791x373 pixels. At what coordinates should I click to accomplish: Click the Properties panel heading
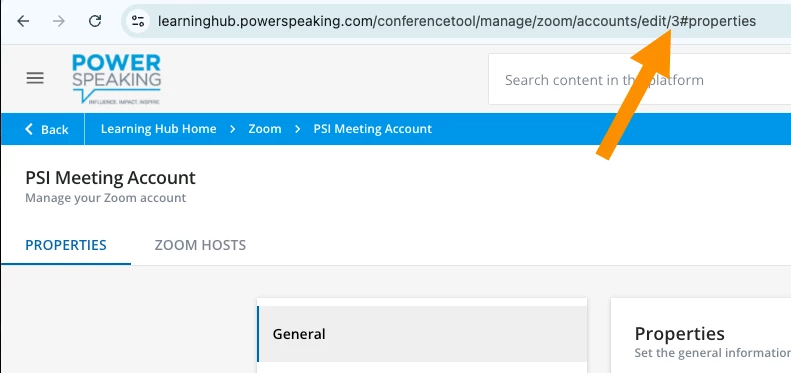[x=680, y=334]
